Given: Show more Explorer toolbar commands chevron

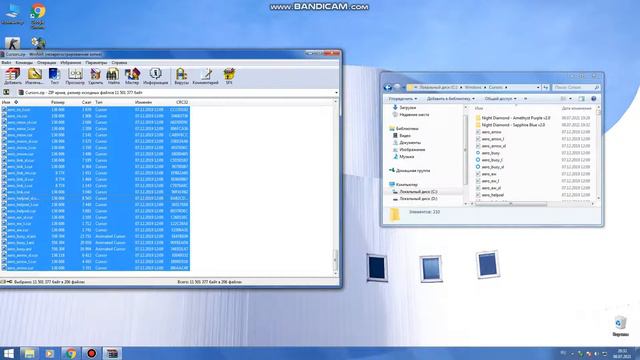Looking at the screenshot, I should point(525,99).
